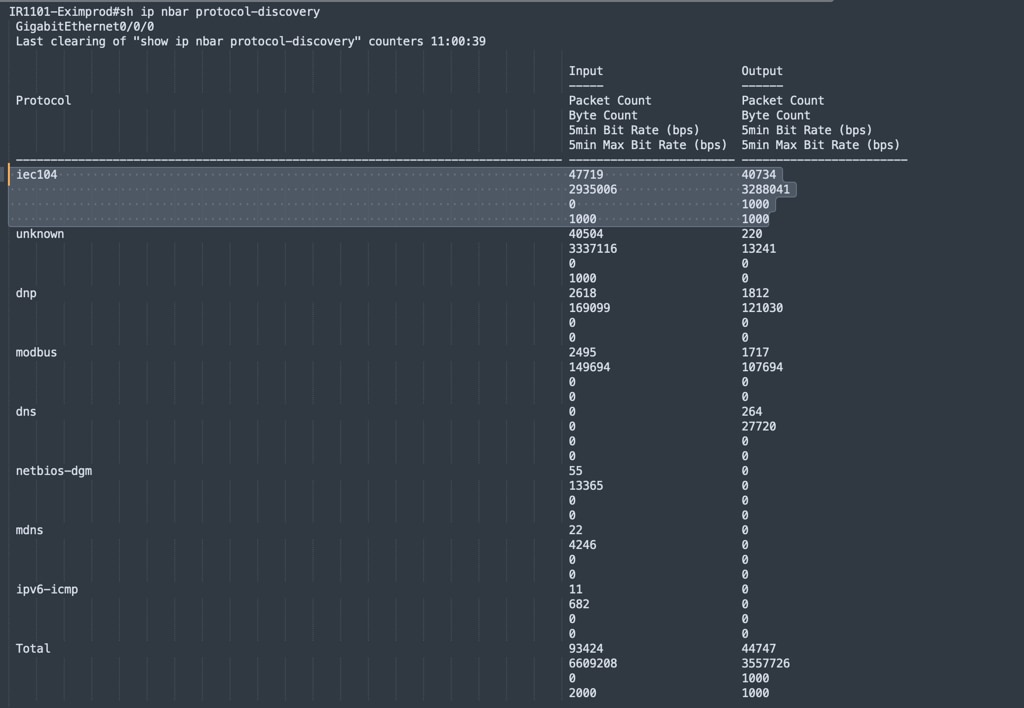Image resolution: width=1024 pixels, height=708 pixels.
Task: Click iec104 input packet count 47719
Action: pyautogui.click(x=586, y=174)
